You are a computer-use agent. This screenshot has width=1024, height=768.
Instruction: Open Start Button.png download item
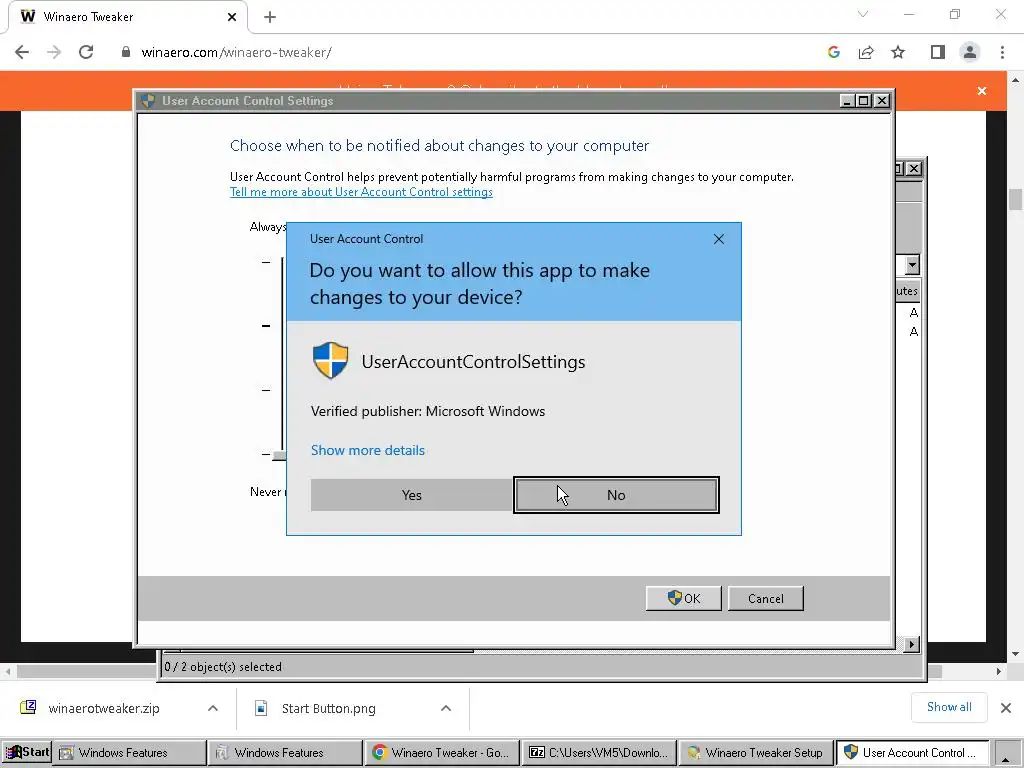(x=328, y=708)
